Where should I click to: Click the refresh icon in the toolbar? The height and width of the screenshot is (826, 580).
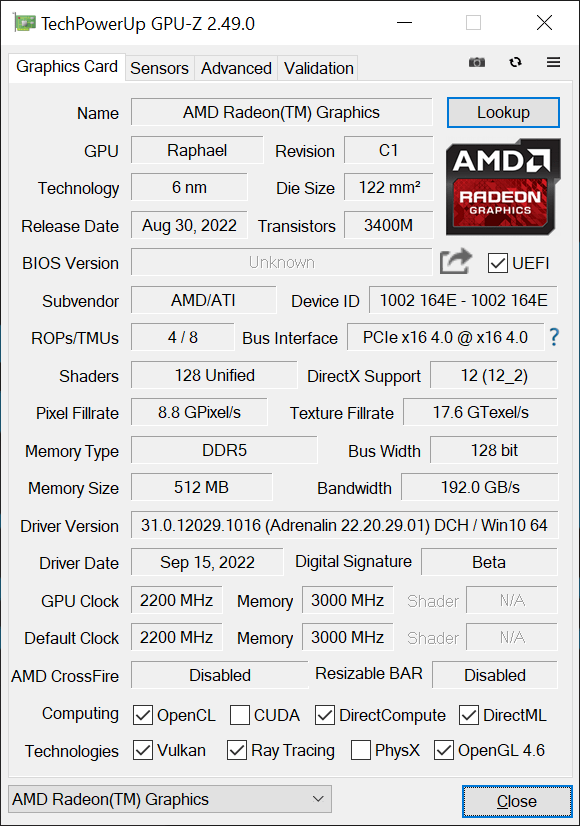point(515,62)
